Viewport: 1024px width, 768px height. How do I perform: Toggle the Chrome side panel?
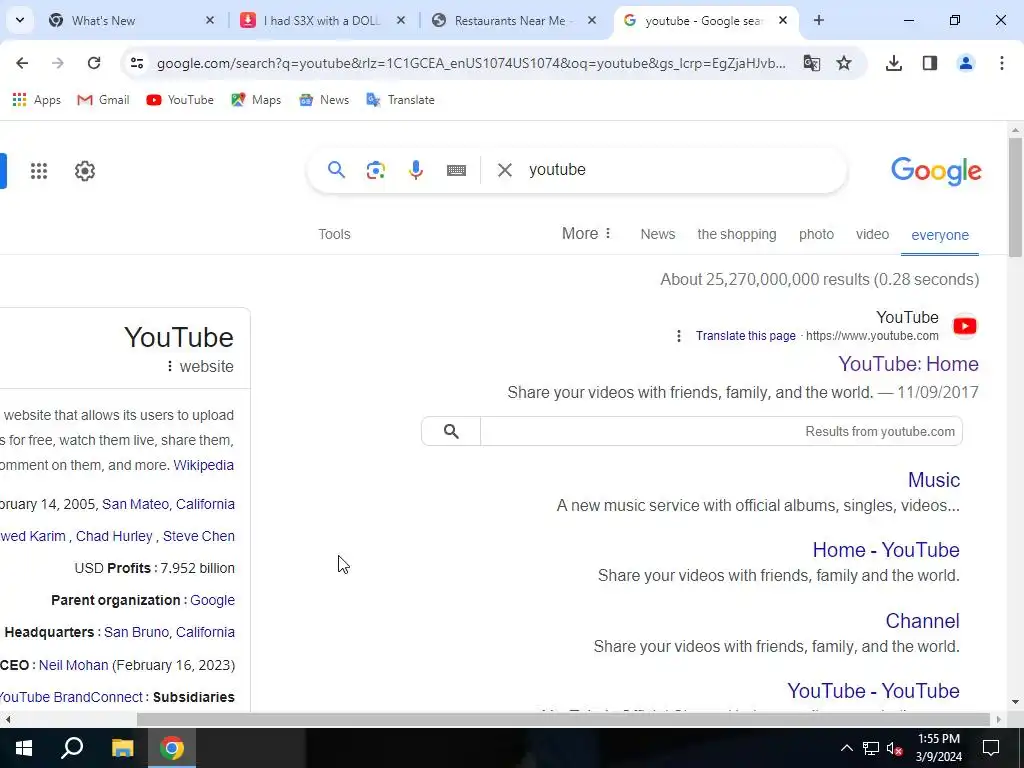coord(930,63)
